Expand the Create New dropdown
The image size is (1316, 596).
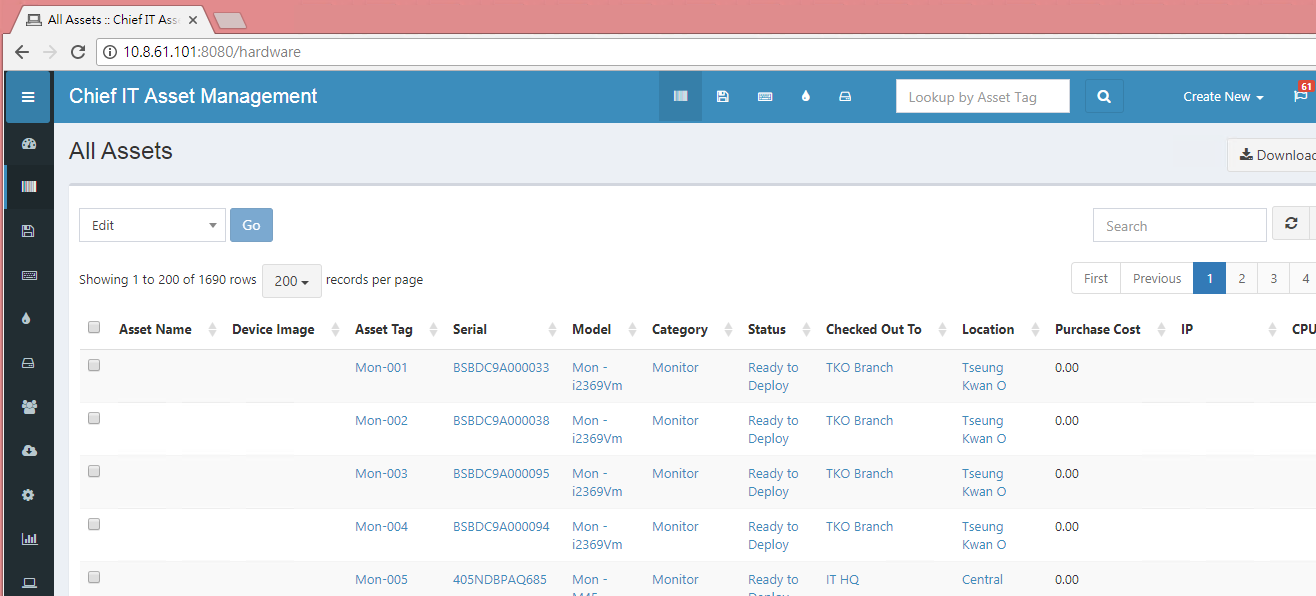[x=1222, y=96]
